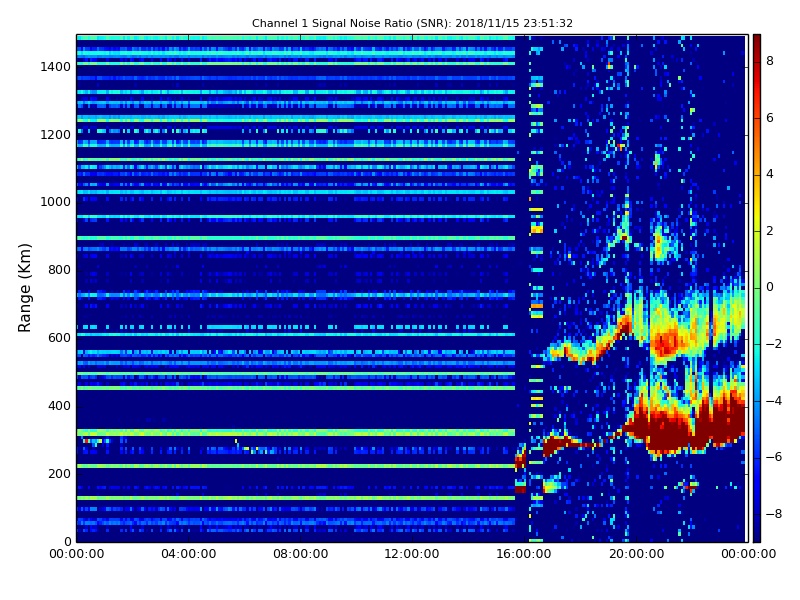Click the colorbar value 0 label
This screenshot has width=800, height=600.
(x=770, y=287)
